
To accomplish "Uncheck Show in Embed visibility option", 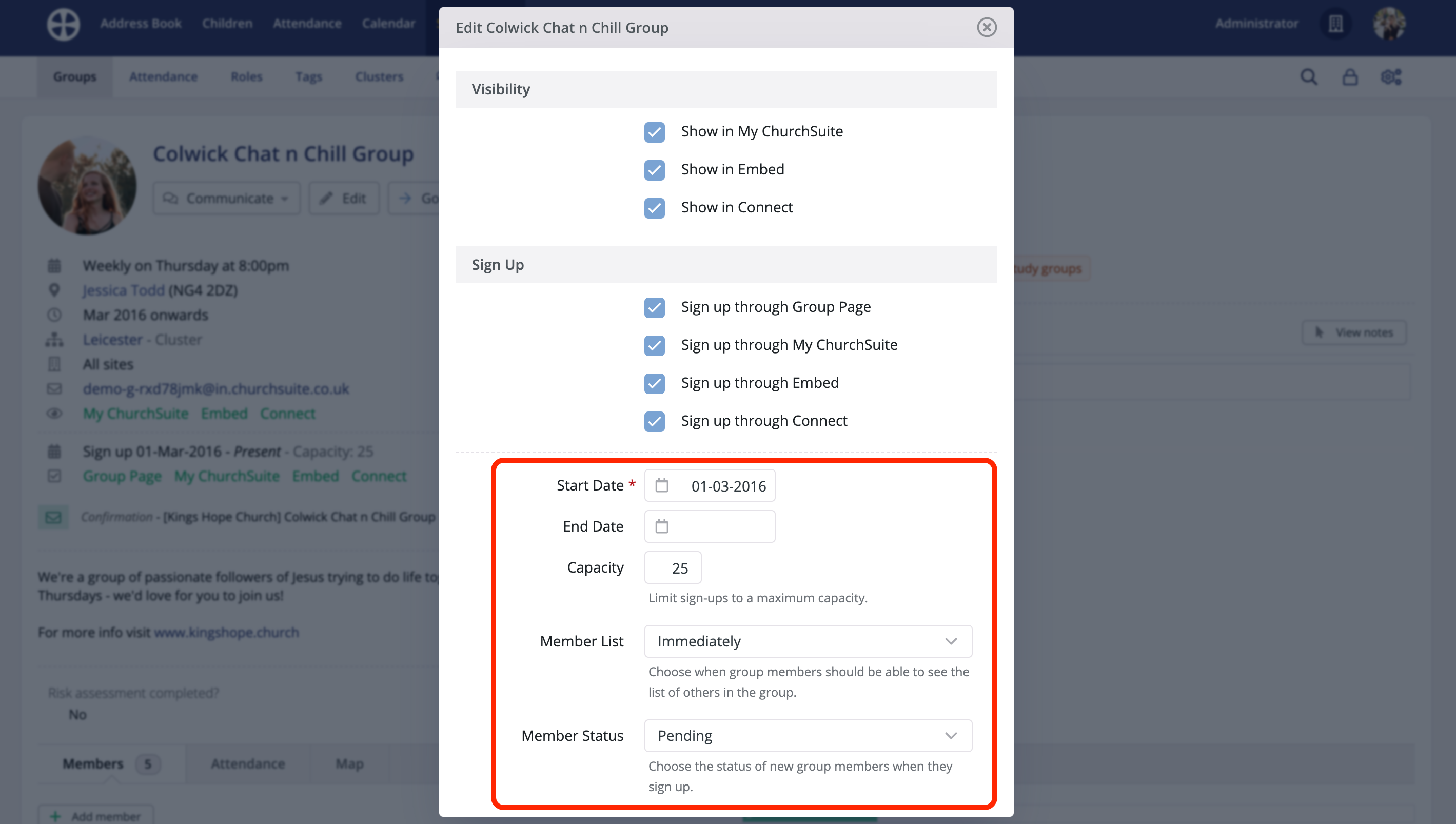I will tap(654, 170).
